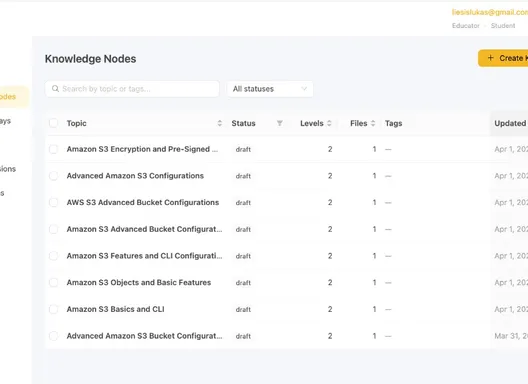Check the Amazon S3 Encryption and Pre-Signed row
The image size is (528, 384).
pyautogui.click(x=53, y=149)
